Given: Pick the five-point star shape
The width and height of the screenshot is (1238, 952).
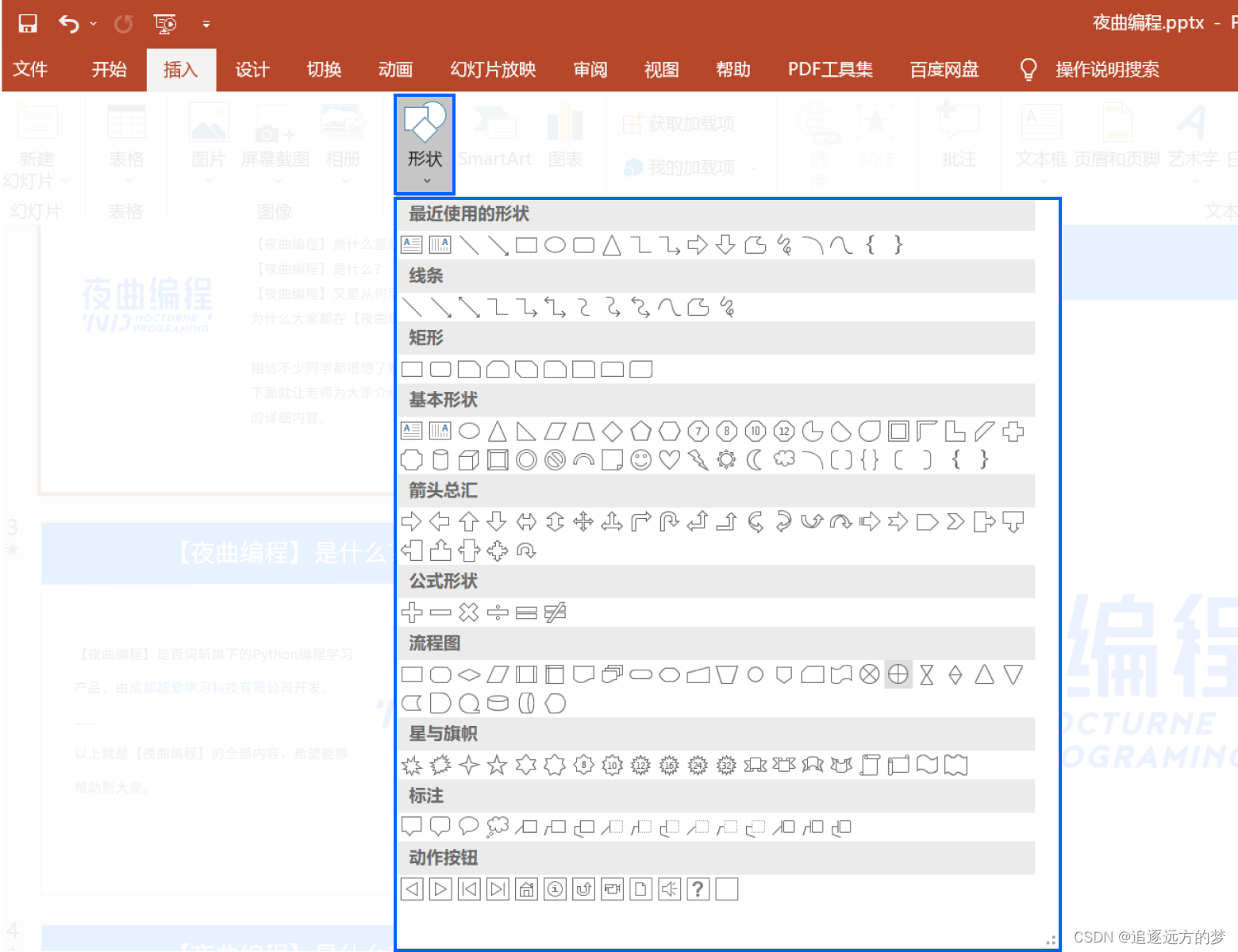Looking at the screenshot, I should click(498, 765).
